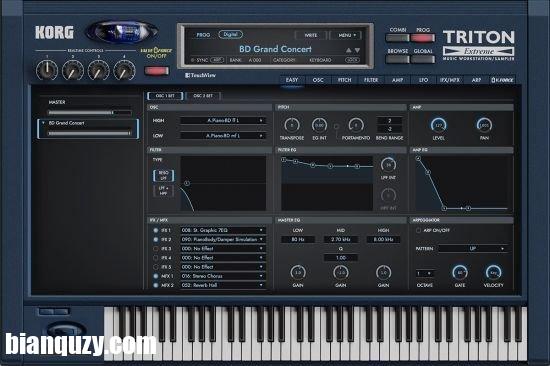Image resolution: width=550 pixels, height=366 pixels.
Task: Open the IFX 1 St. Graphic 7EQ dropdown
Action: [223, 230]
